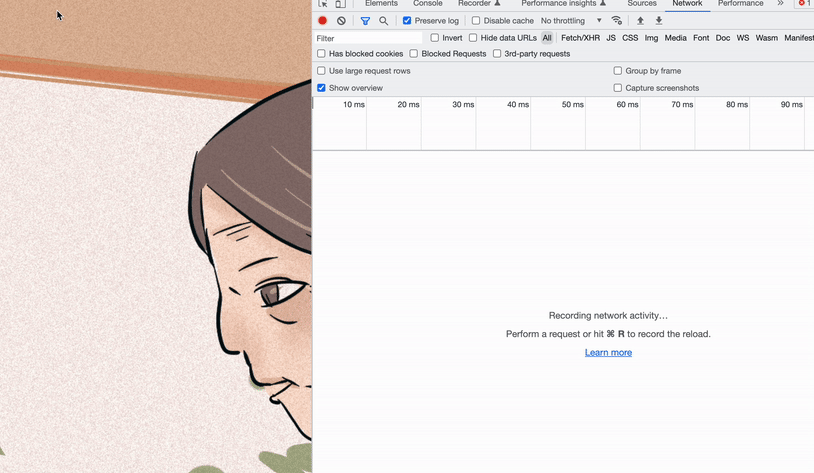The width and height of the screenshot is (814, 473).
Task: Filter requests by Manifest
Action: click(x=799, y=38)
